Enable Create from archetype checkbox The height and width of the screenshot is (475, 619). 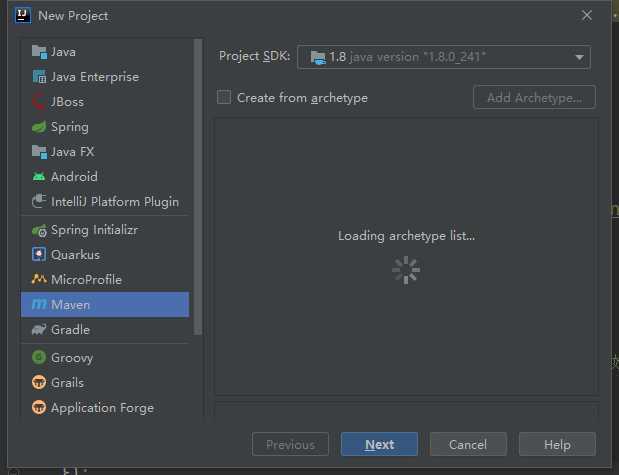[x=224, y=97]
